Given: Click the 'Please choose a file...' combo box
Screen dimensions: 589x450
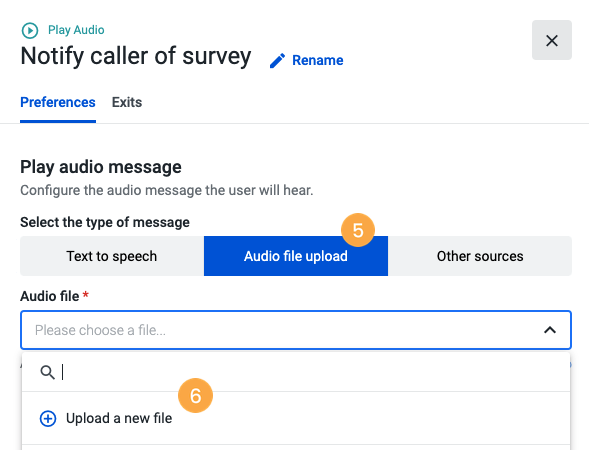Looking at the screenshot, I should (x=296, y=330).
